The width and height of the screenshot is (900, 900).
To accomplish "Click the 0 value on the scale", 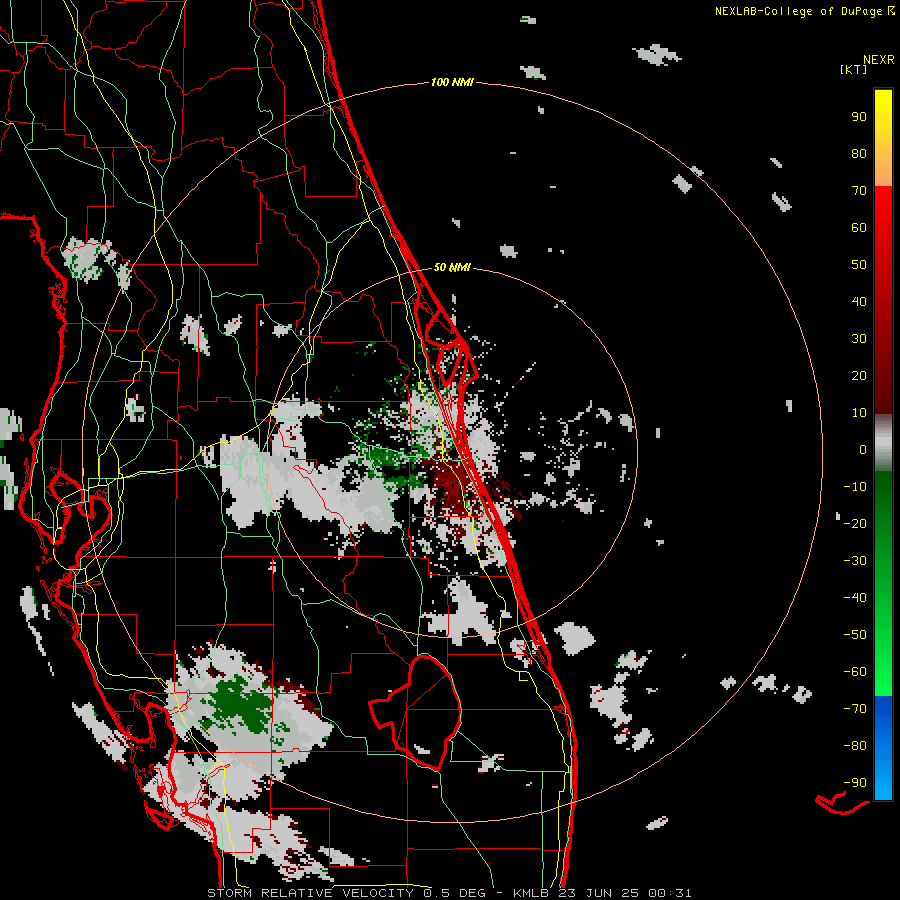I will click(863, 449).
